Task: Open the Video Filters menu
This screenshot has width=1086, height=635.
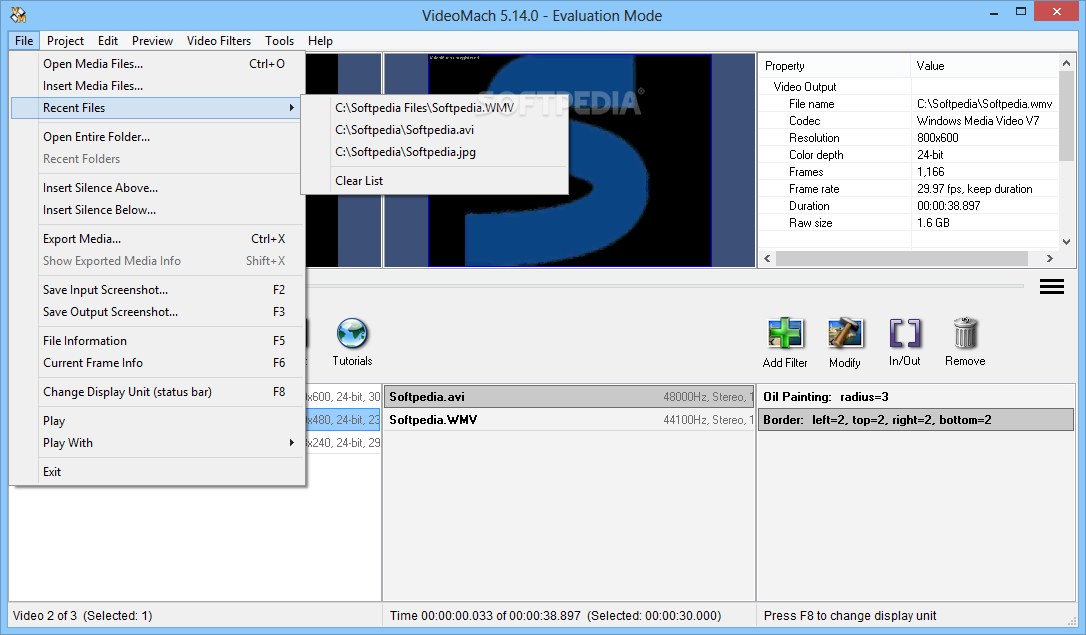Action: (x=219, y=41)
